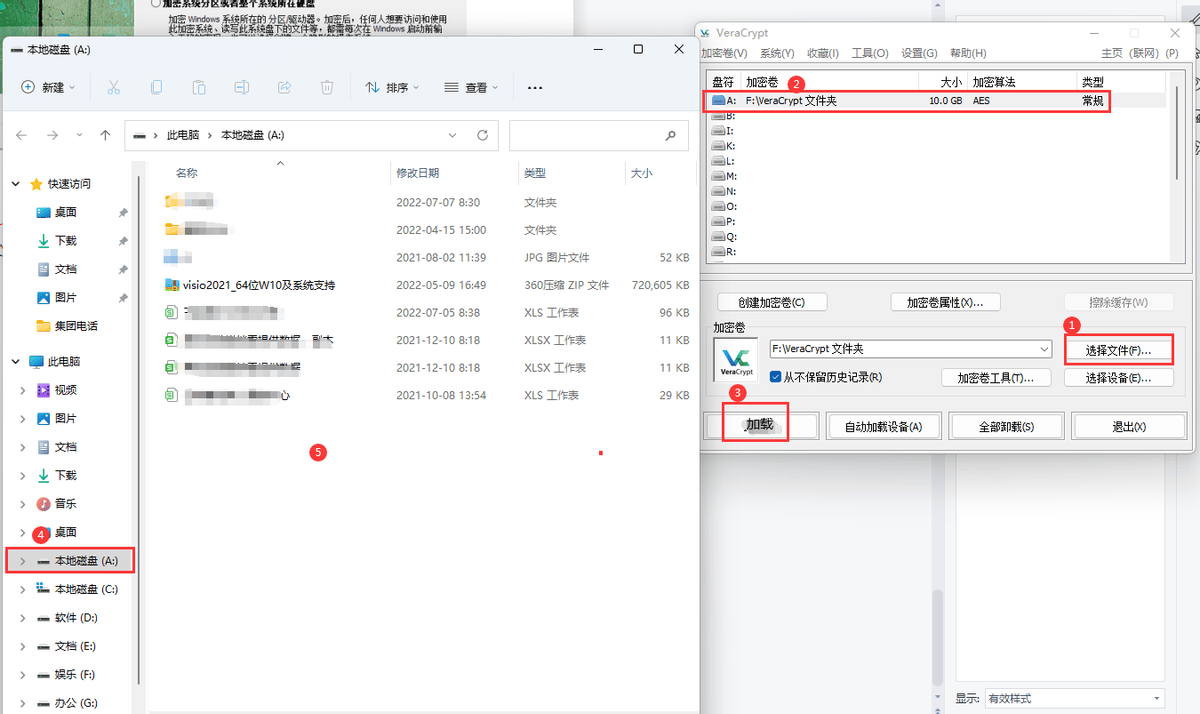This screenshot has height=714, width=1200.
Task: Open VeraCrypt volume path dropdown
Action: pos(1045,349)
